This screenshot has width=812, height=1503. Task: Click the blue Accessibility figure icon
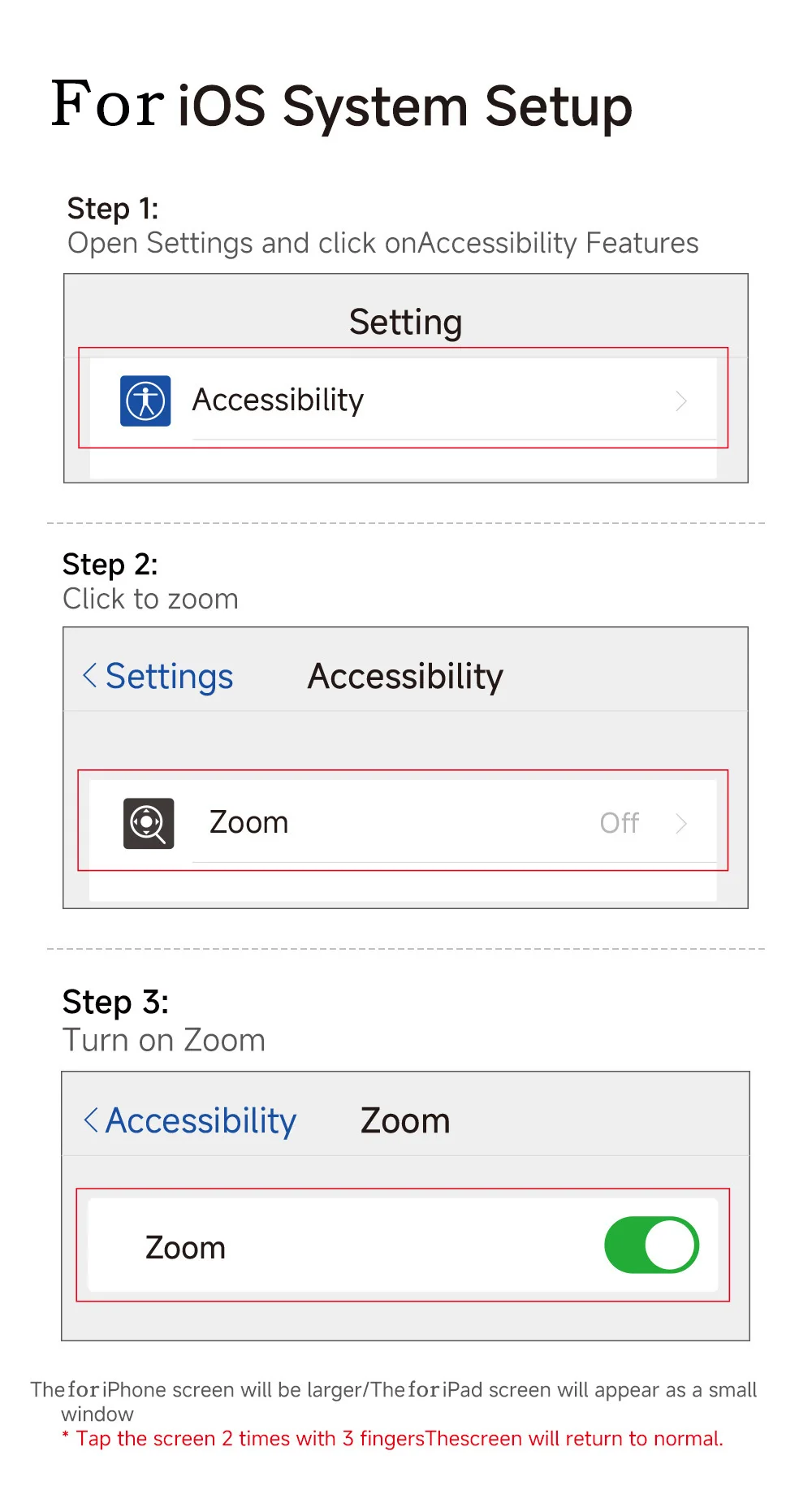[x=145, y=401]
